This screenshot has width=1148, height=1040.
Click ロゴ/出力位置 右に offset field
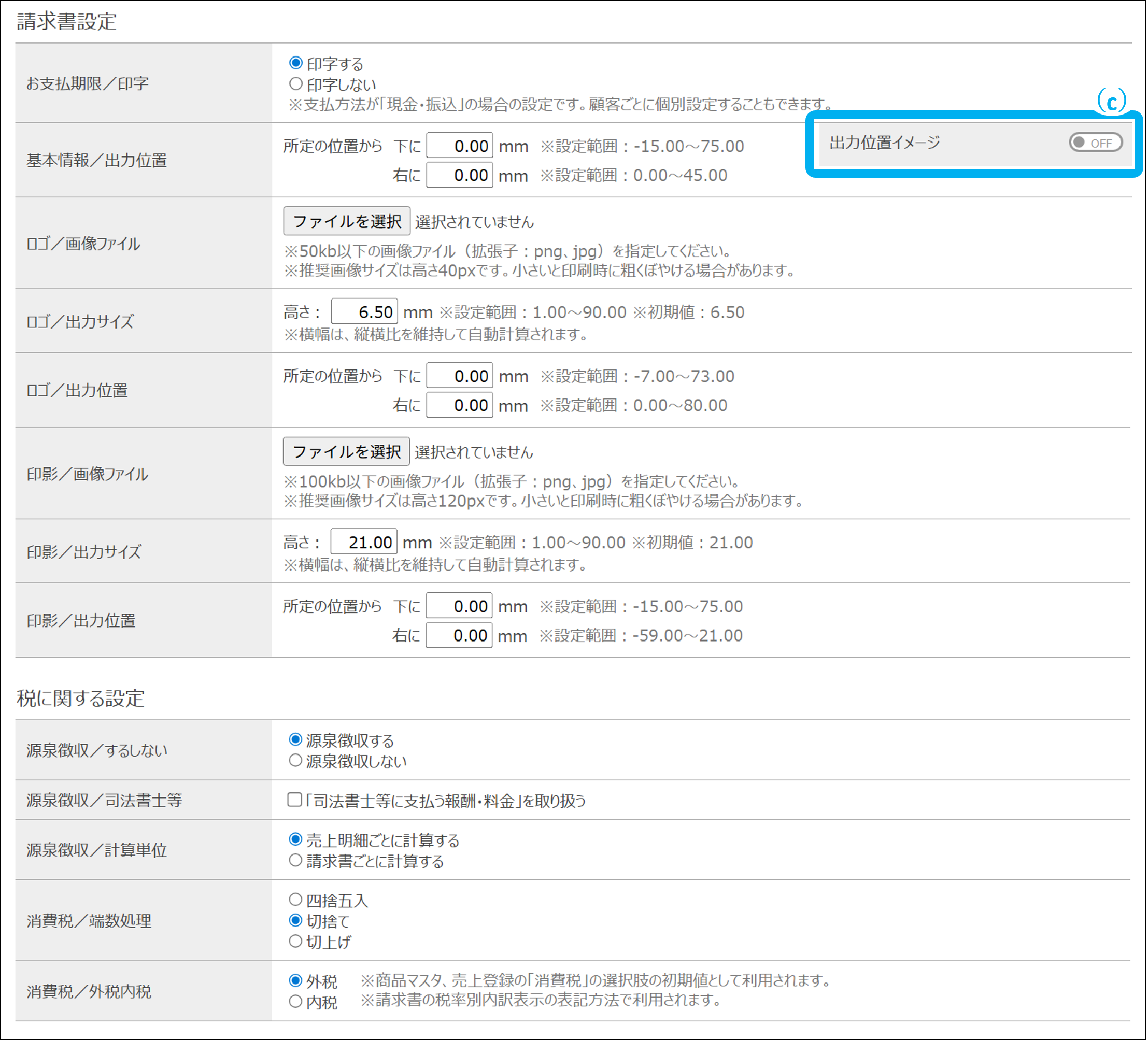460,405
